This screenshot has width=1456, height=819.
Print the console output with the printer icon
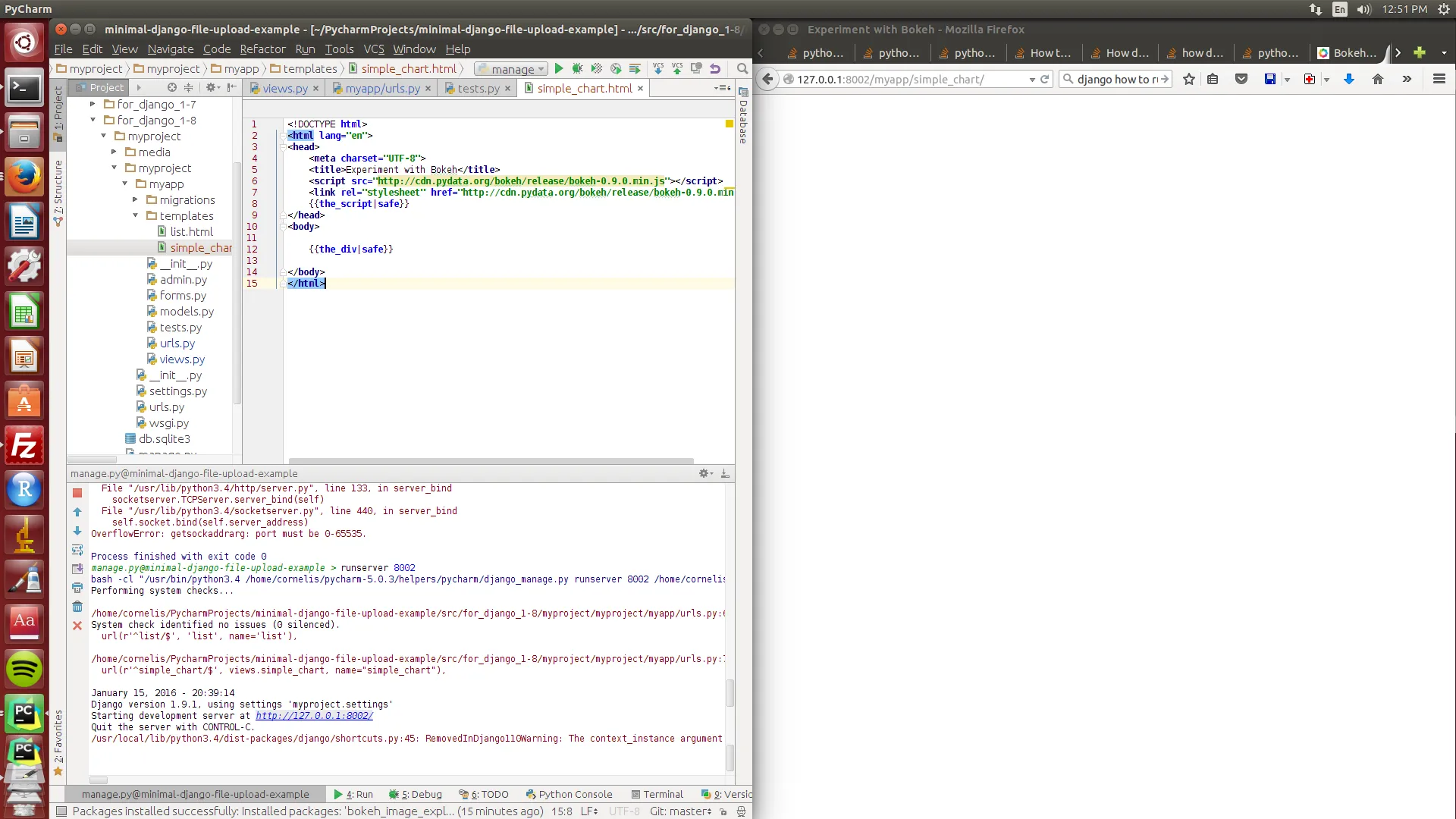tap(77, 588)
